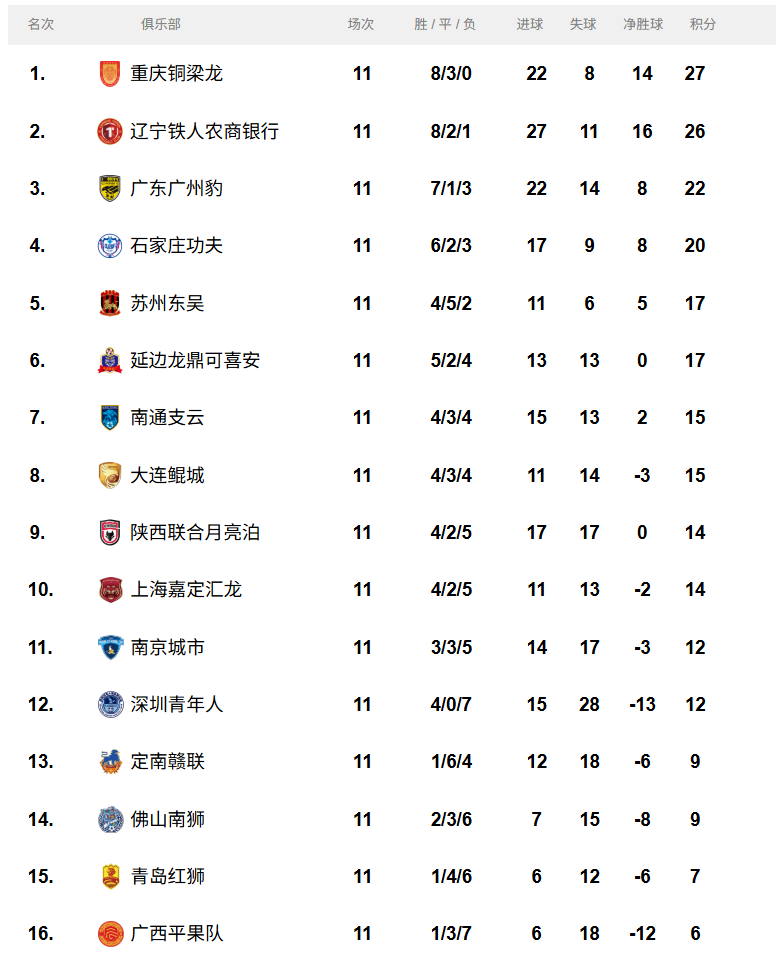Click the 苏州东吴 team crest
The width and height of the screenshot is (776, 972).
(110, 303)
